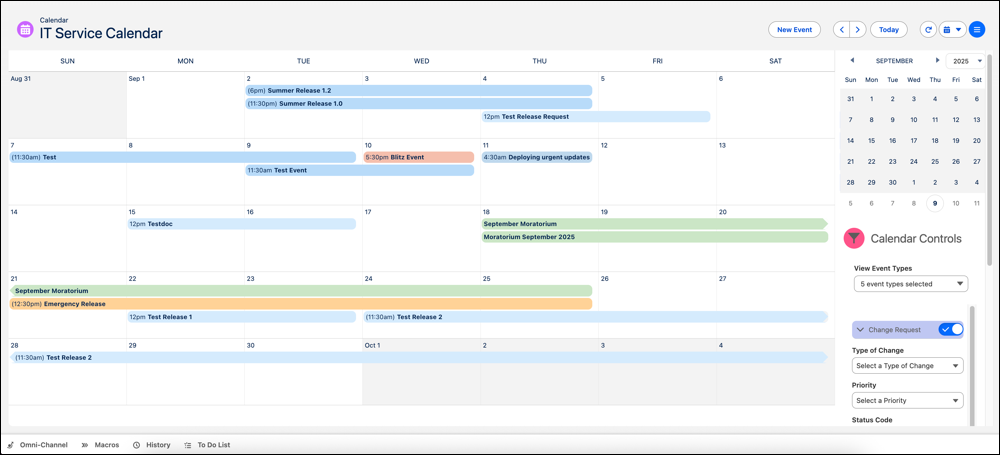Select day 30 in the mini calendar

892,183
